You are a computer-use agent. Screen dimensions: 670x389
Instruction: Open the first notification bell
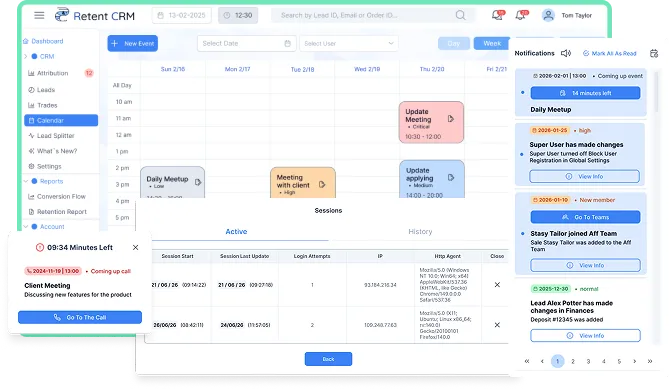[x=497, y=15]
